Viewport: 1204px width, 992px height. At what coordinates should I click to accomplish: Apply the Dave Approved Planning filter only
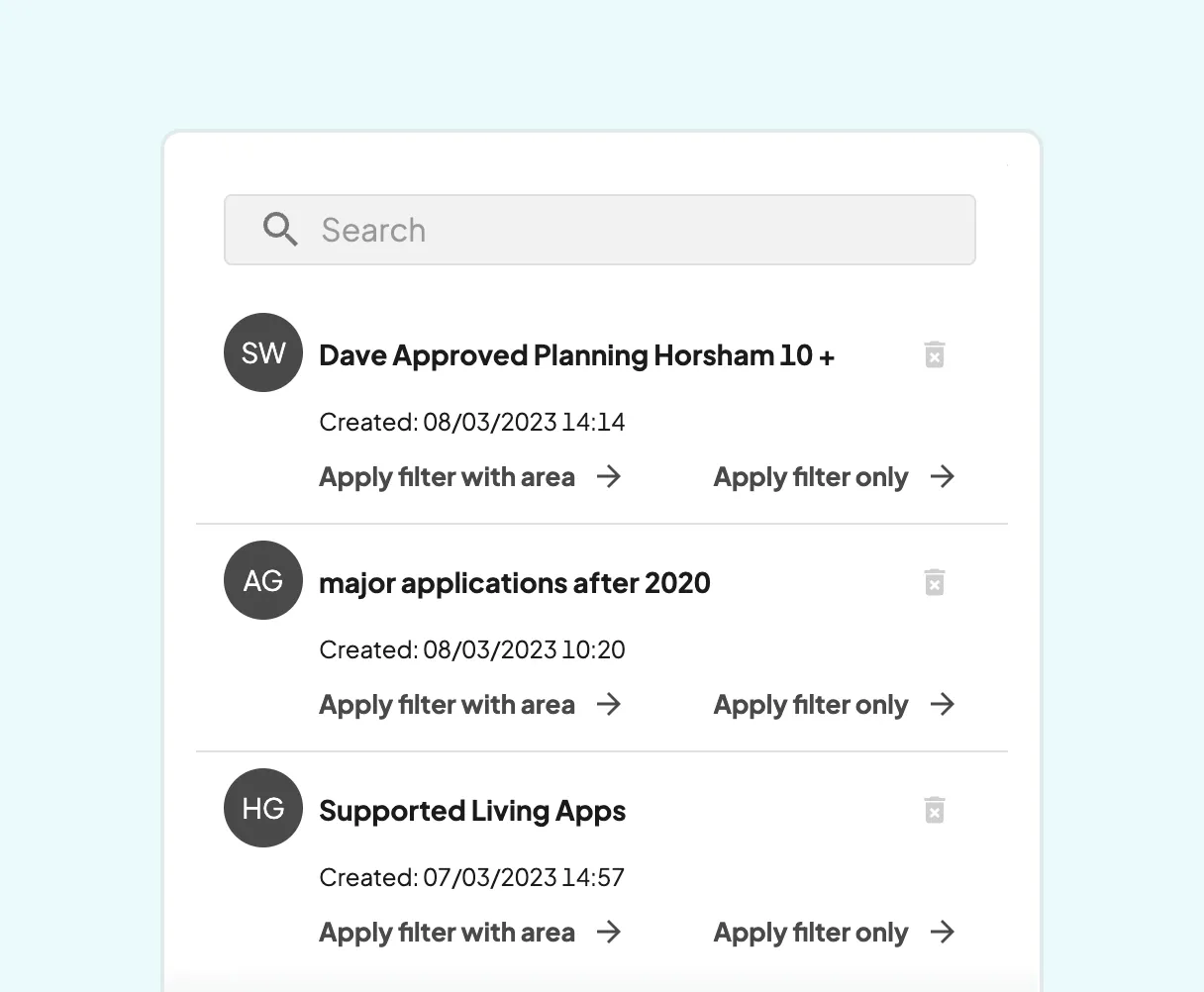click(x=810, y=477)
